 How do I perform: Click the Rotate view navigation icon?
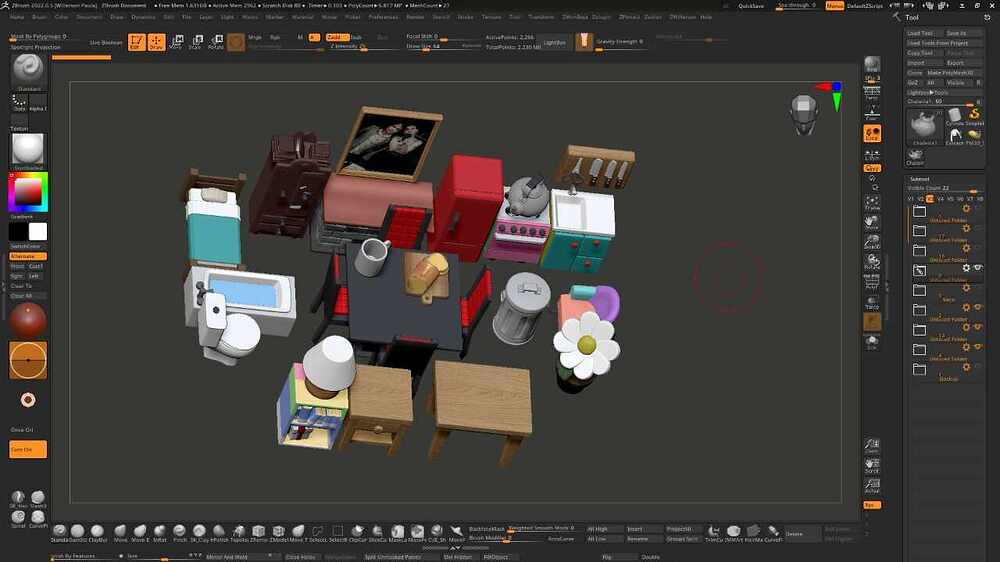tap(872, 262)
